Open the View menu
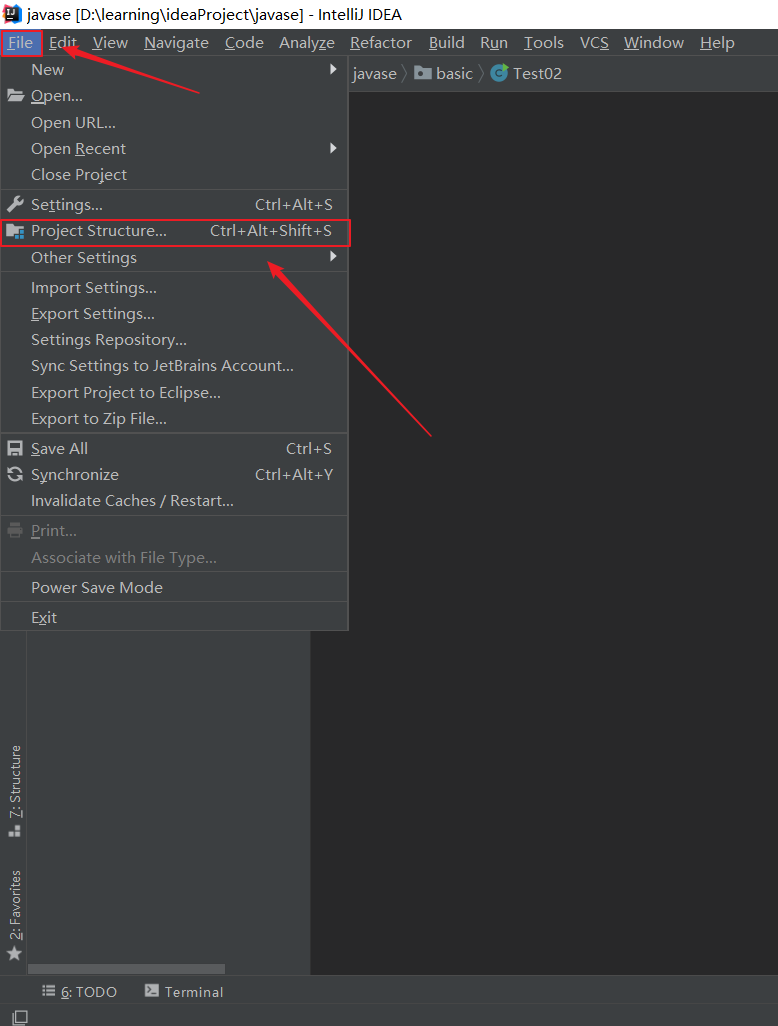This screenshot has height=1026, width=778. 110,43
